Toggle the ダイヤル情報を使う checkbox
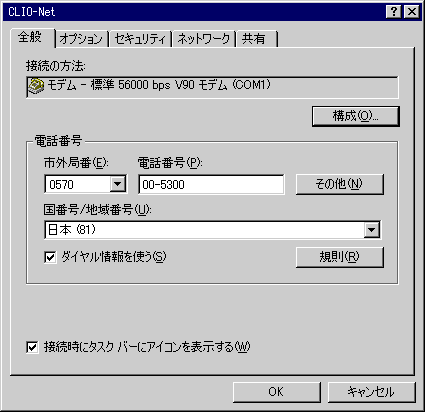Viewport: 425px width, 412px height. 50,257
